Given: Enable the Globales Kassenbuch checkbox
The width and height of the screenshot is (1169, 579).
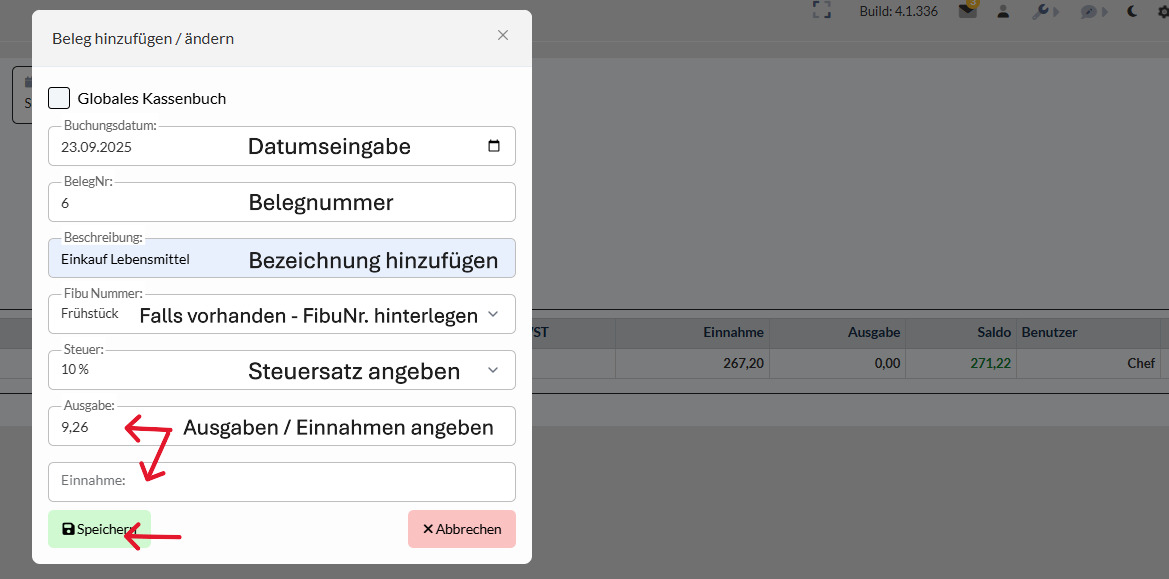Looking at the screenshot, I should (59, 98).
